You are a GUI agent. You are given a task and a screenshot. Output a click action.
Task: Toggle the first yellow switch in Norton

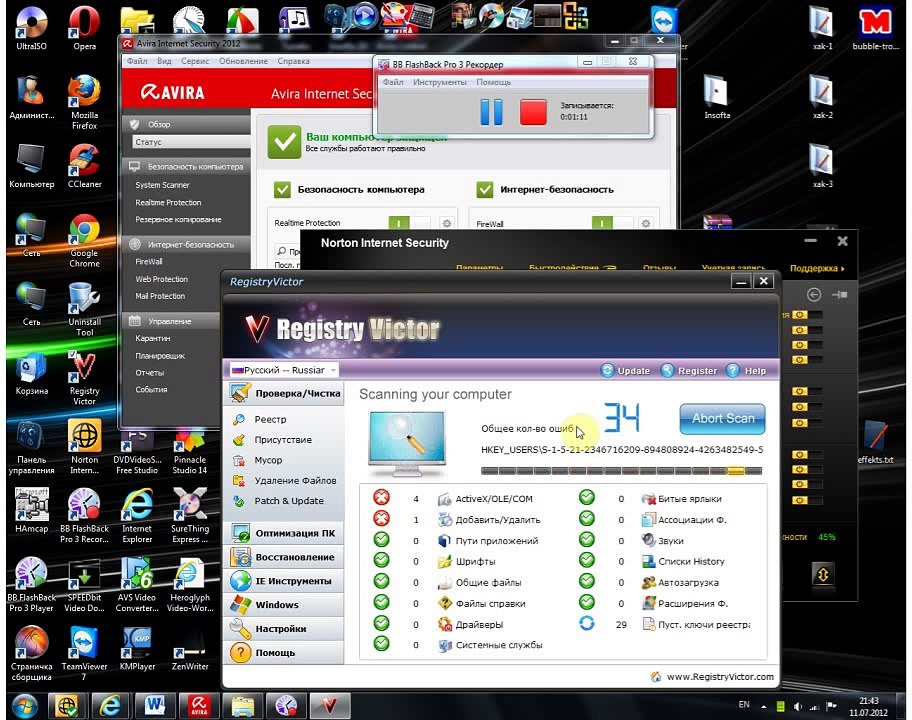coord(807,315)
